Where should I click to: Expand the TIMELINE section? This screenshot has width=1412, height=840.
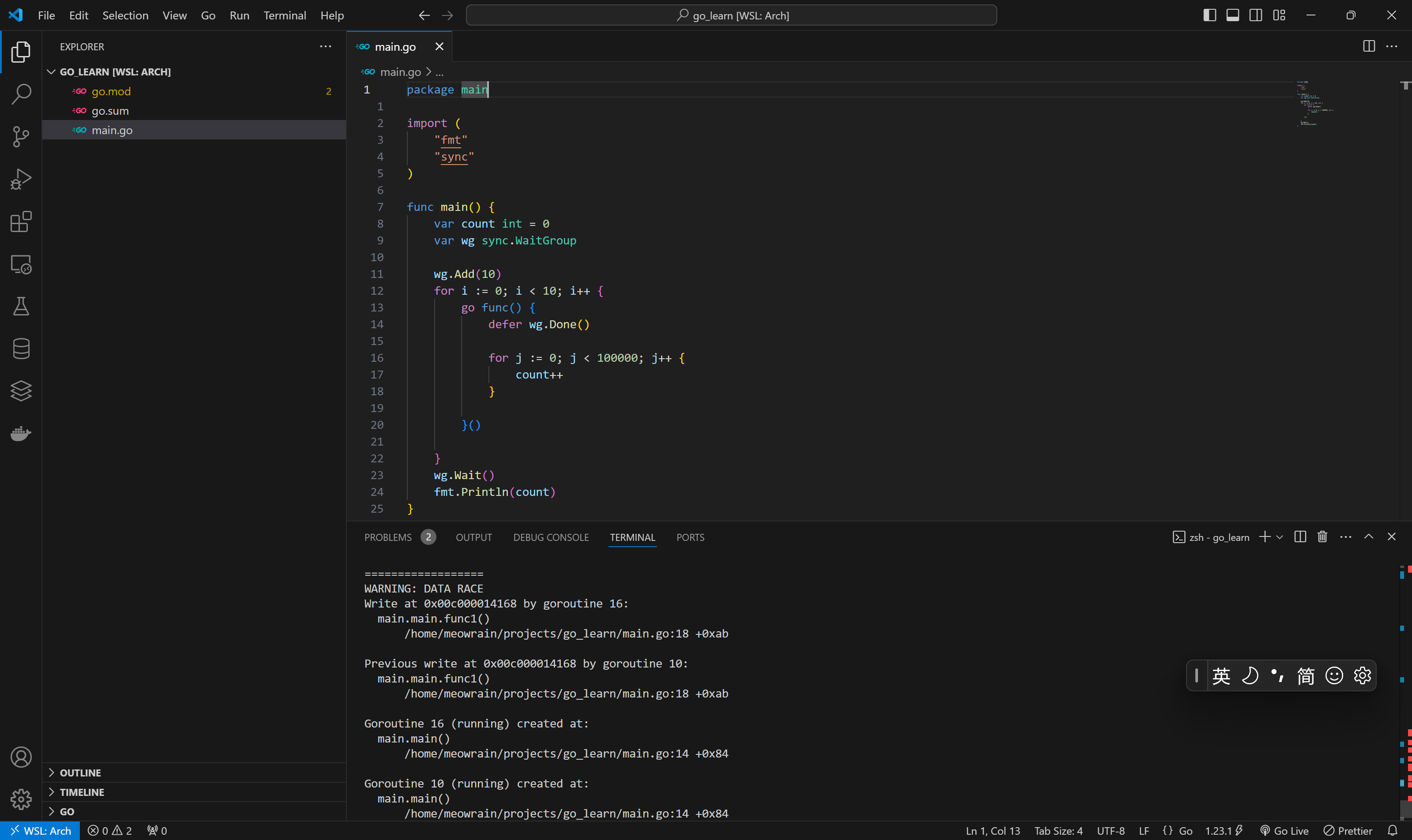(x=82, y=792)
